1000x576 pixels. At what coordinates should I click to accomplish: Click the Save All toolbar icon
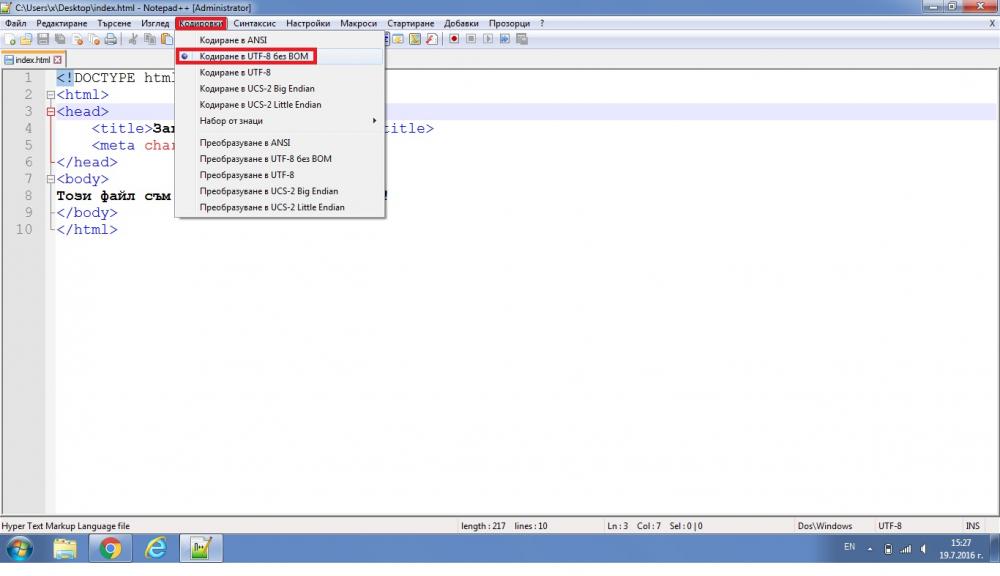coord(60,39)
